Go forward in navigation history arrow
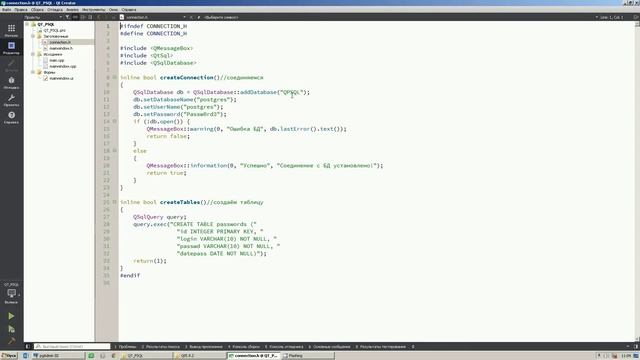The image size is (640, 360). pyautogui.click(x=106, y=17)
